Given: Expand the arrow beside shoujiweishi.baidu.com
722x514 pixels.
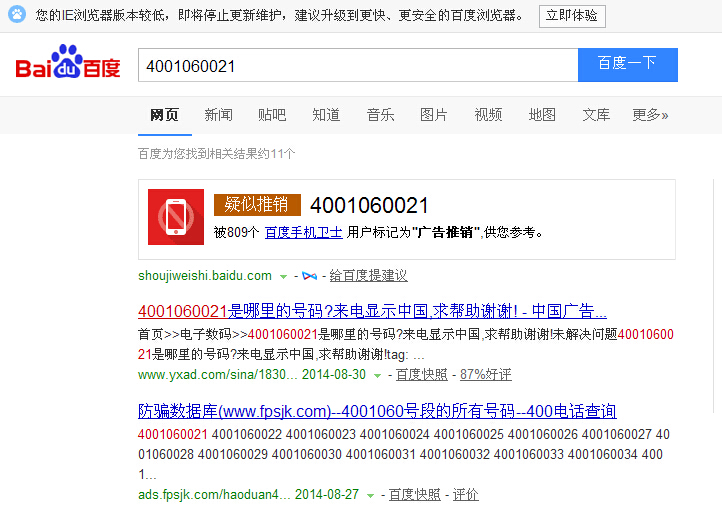Looking at the screenshot, I should click(284, 276).
